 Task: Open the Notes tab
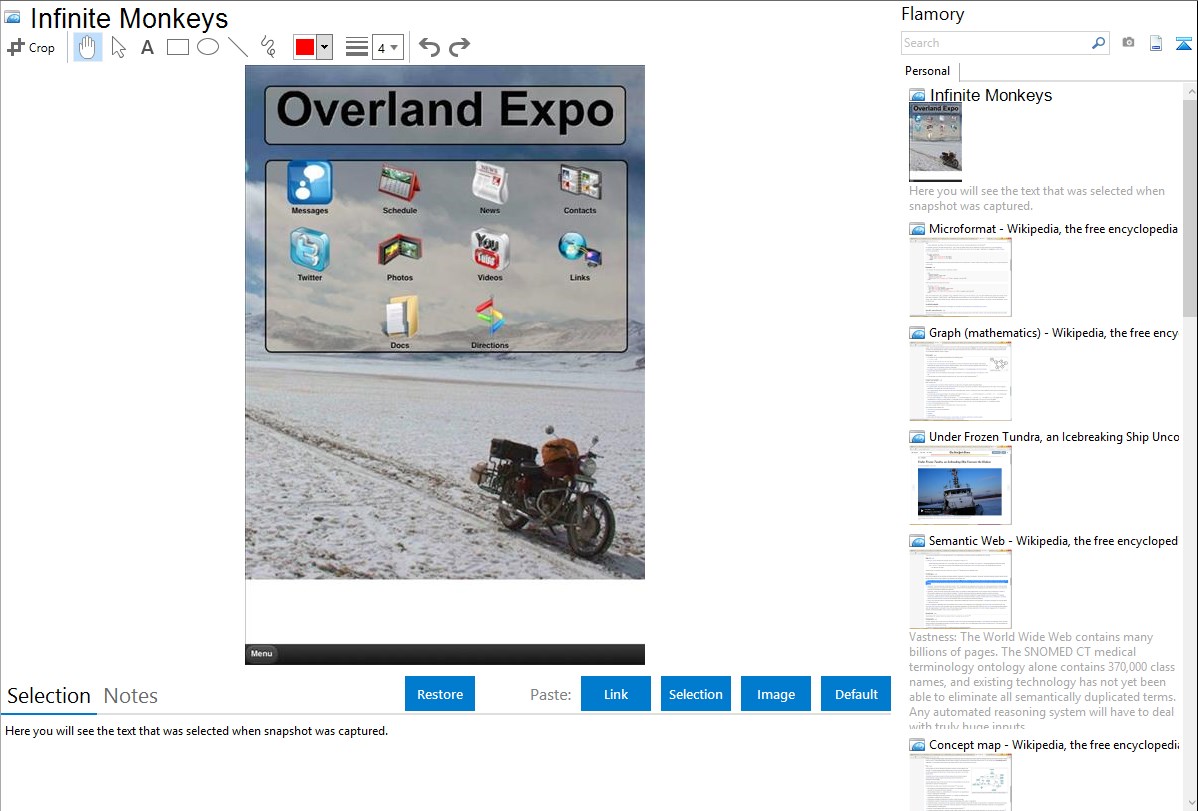[x=131, y=696]
